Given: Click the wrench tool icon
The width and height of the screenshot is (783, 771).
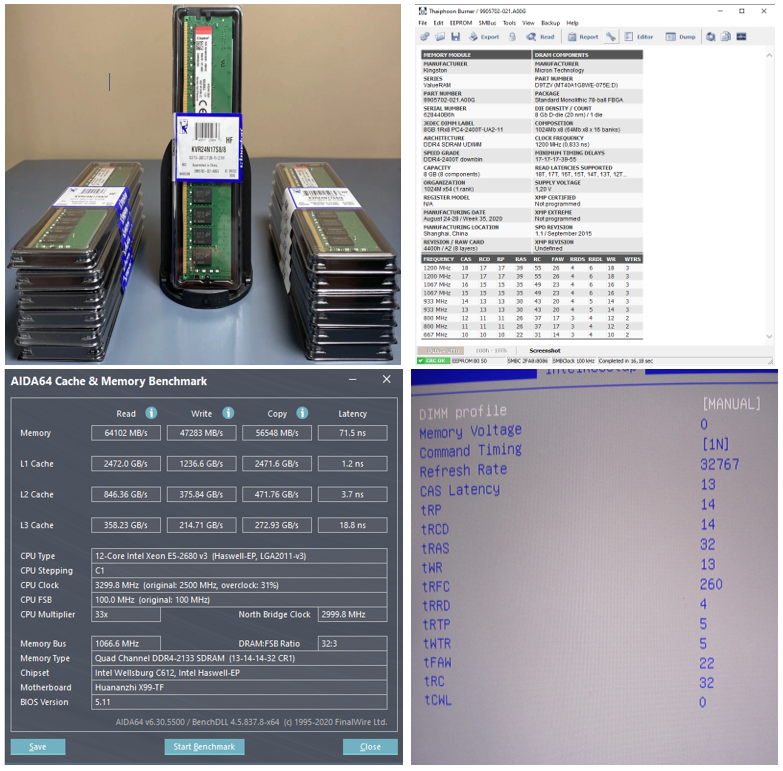Looking at the screenshot, I should click(611, 36).
